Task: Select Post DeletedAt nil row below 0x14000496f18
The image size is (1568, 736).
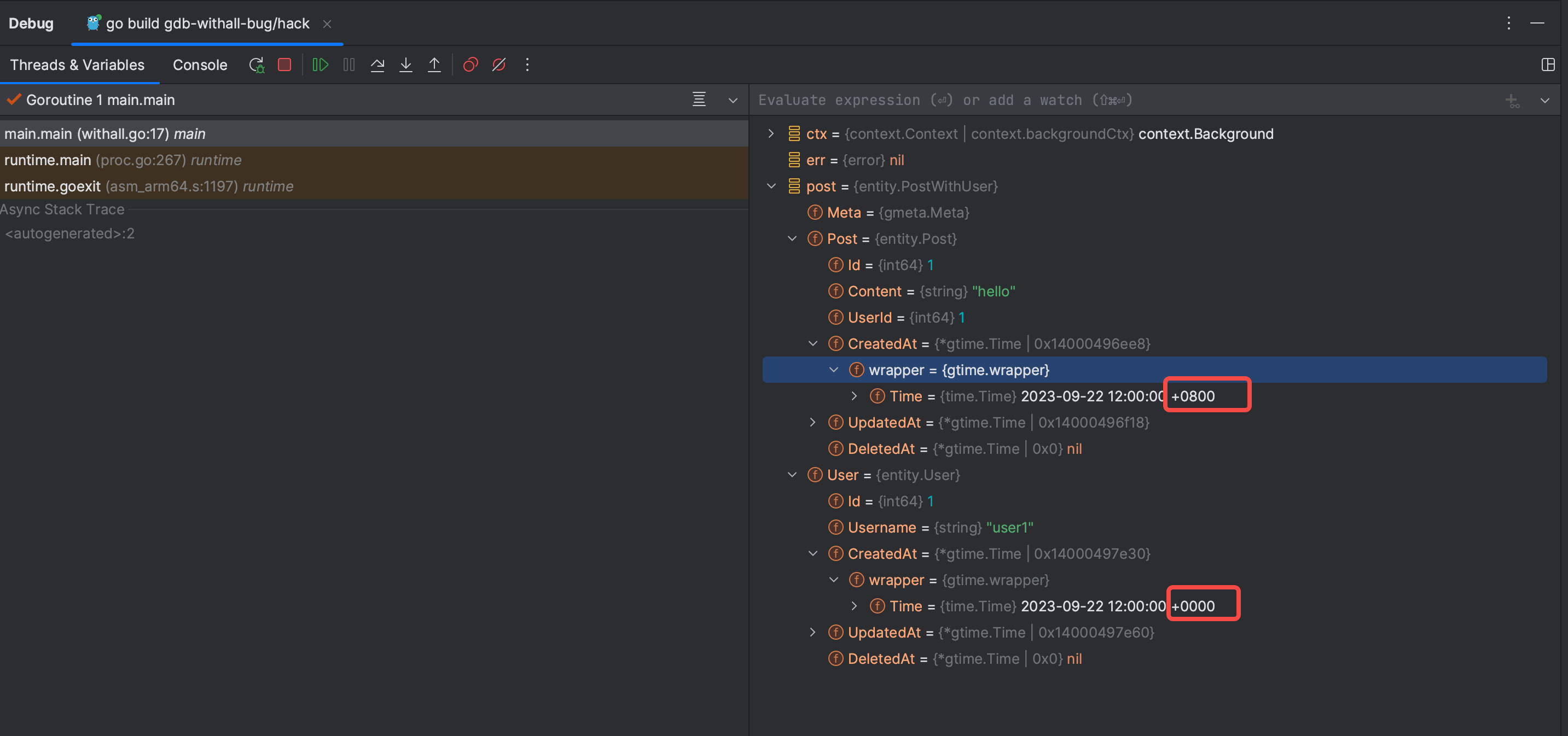Action: coord(1155,448)
